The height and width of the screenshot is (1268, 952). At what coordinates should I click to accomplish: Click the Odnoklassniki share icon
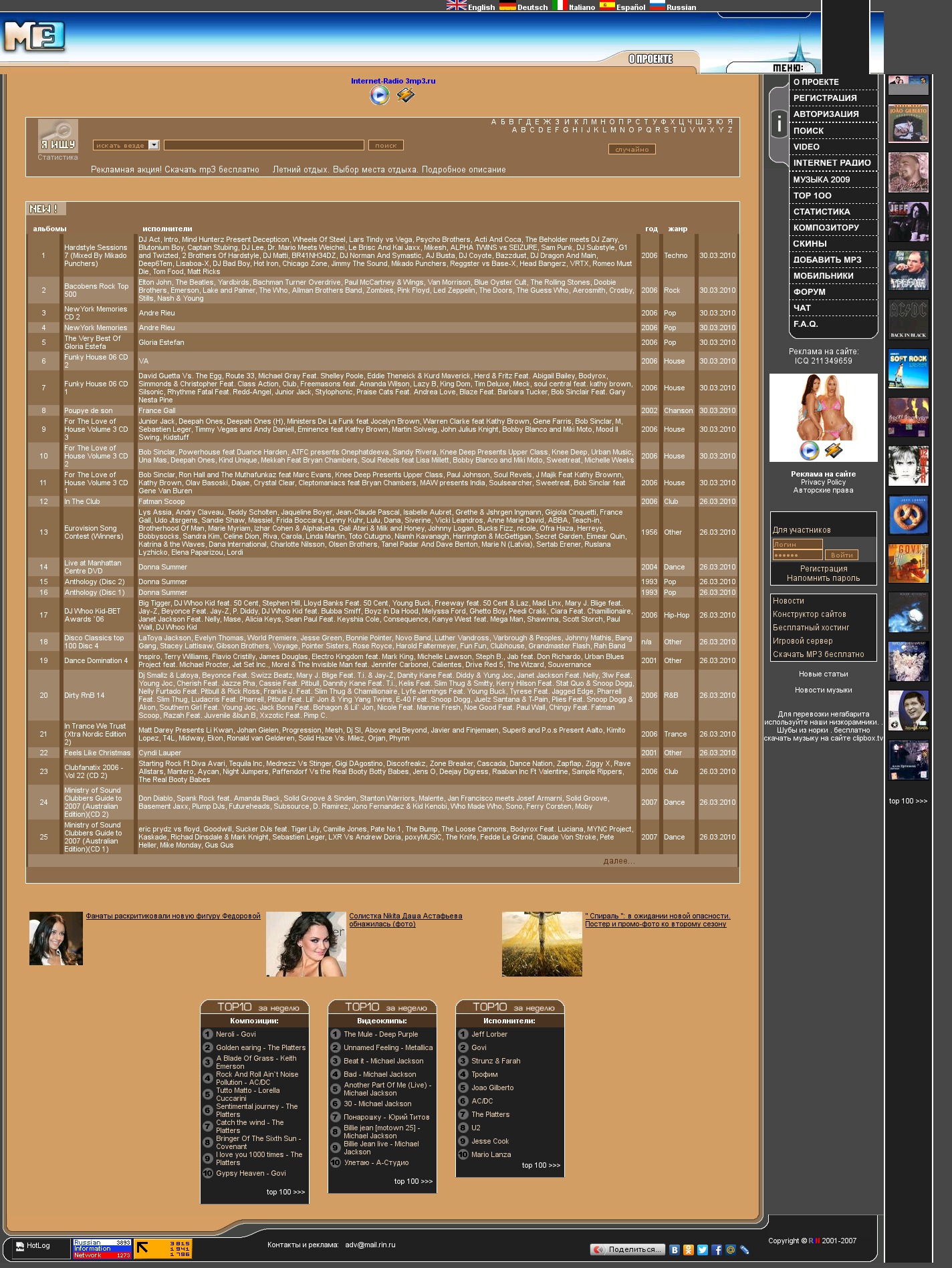pos(689,1249)
